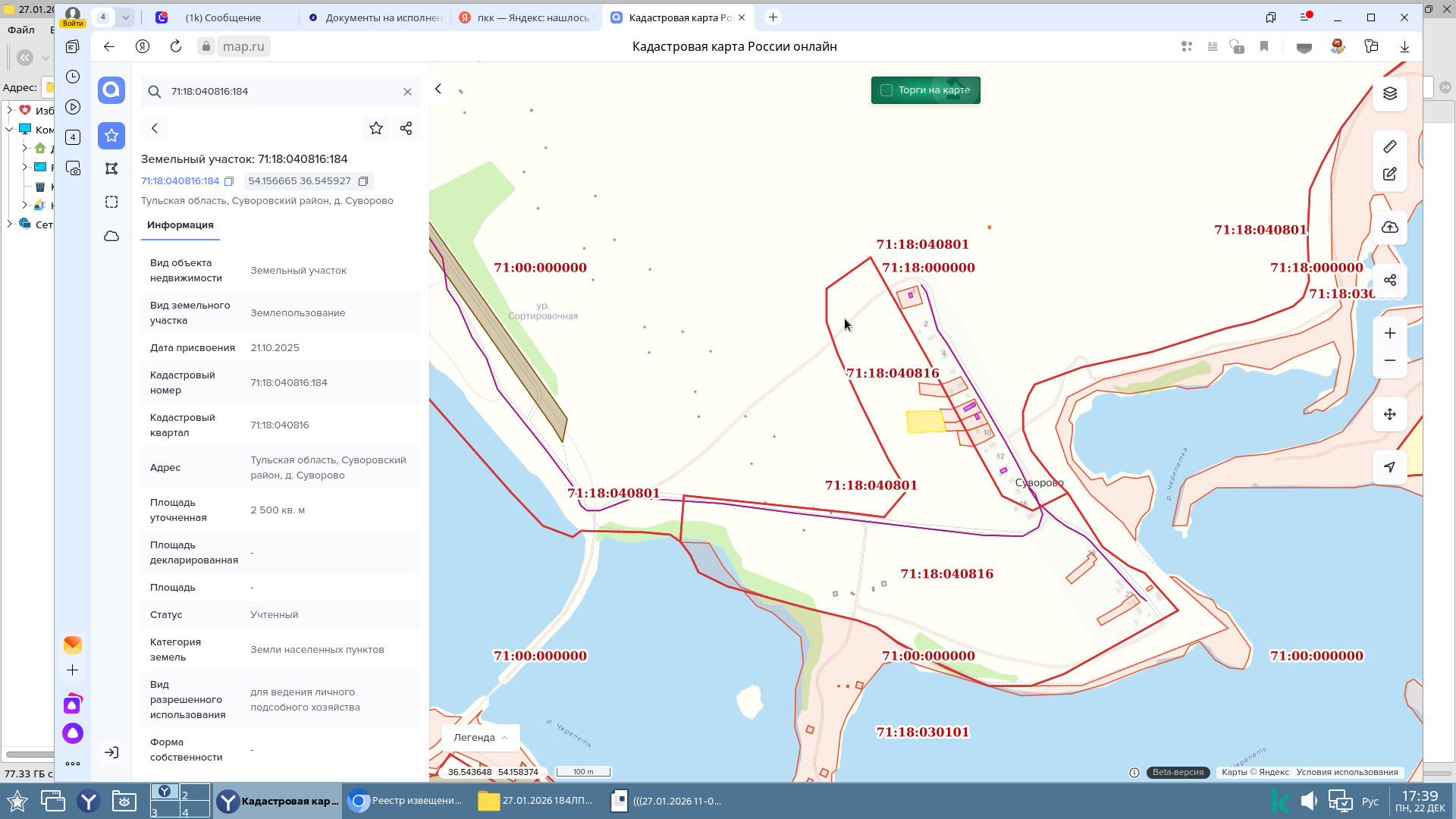The width and height of the screenshot is (1456, 819).
Task: Open the 71:18:040816:184 cadastral number link
Action: [180, 181]
